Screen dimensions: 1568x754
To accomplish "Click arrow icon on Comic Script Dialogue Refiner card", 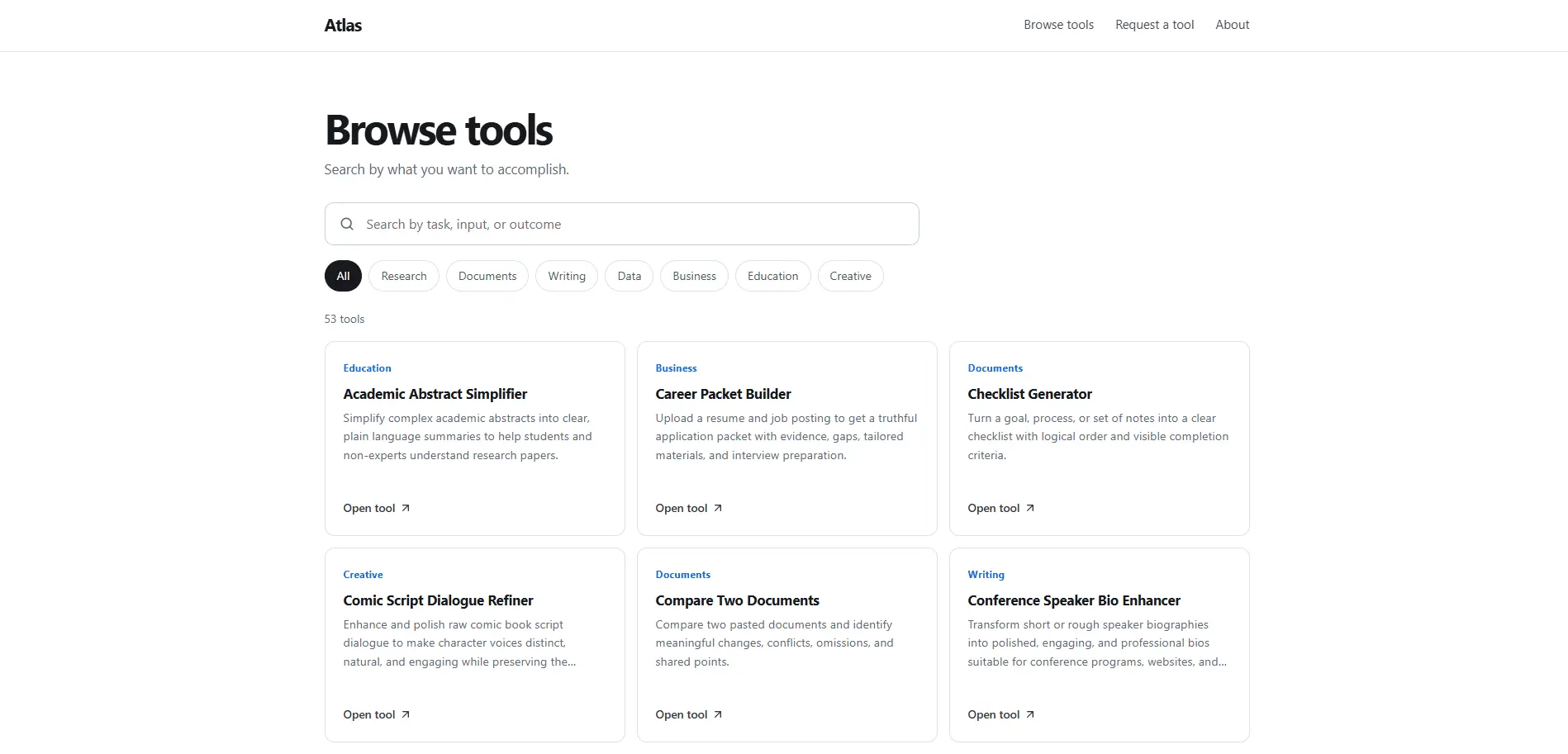I will click(406, 714).
